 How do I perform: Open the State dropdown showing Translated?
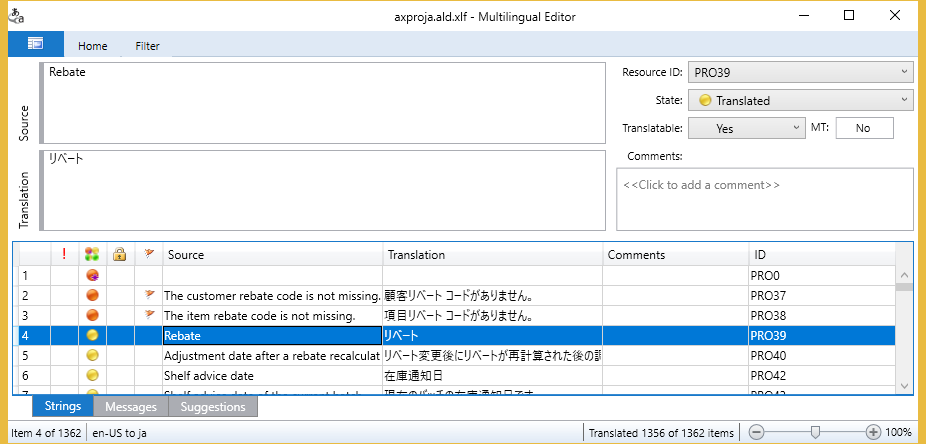coord(904,100)
